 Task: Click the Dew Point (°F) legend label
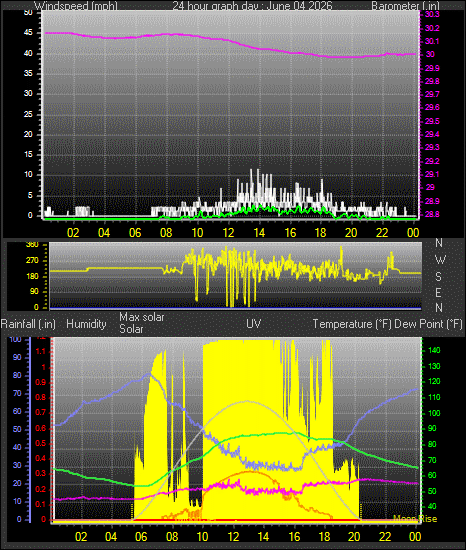point(428,324)
